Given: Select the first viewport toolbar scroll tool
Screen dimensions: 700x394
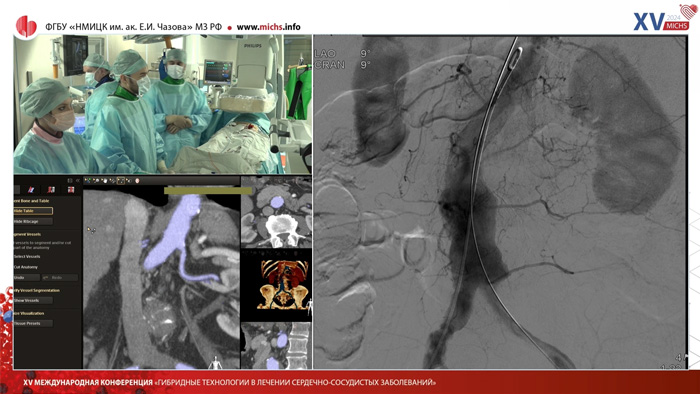Looking at the screenshot, I should coord(88,180).
